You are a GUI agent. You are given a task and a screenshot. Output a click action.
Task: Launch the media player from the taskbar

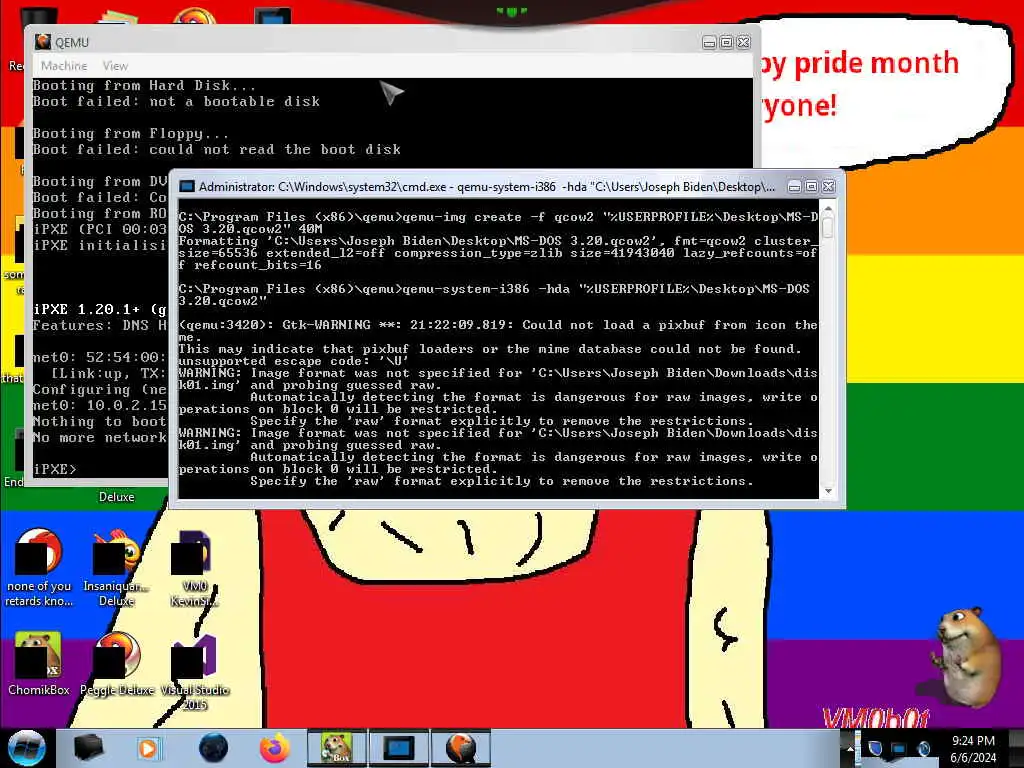[148, 748]
